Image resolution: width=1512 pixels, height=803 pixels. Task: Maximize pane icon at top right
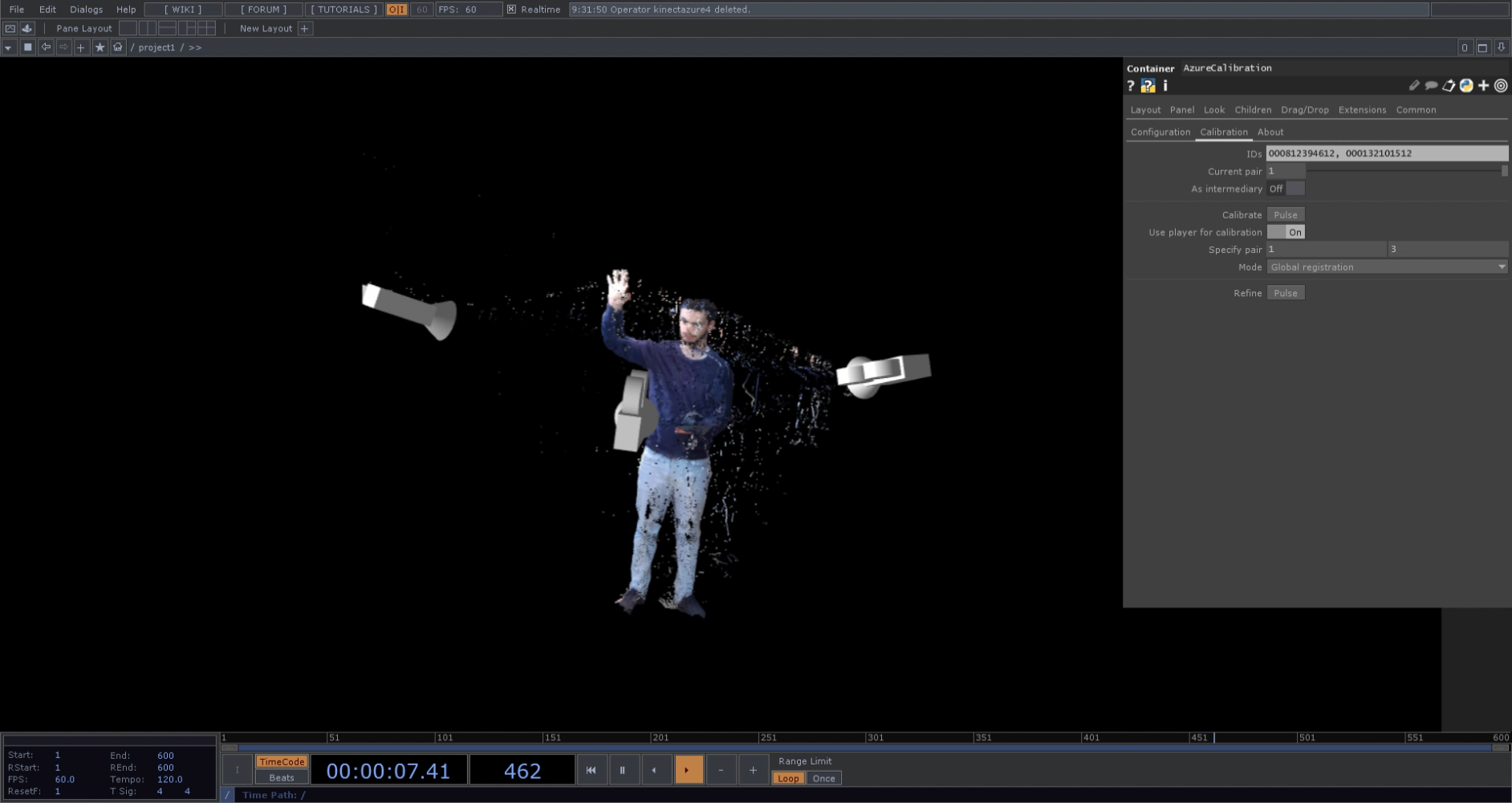click(x=1482, y=47)
